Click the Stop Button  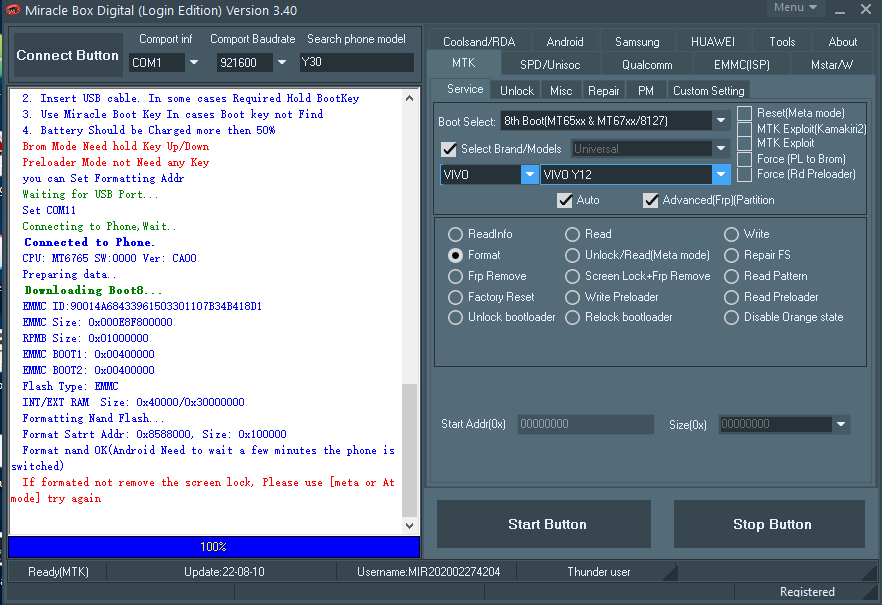pos(770,524)
